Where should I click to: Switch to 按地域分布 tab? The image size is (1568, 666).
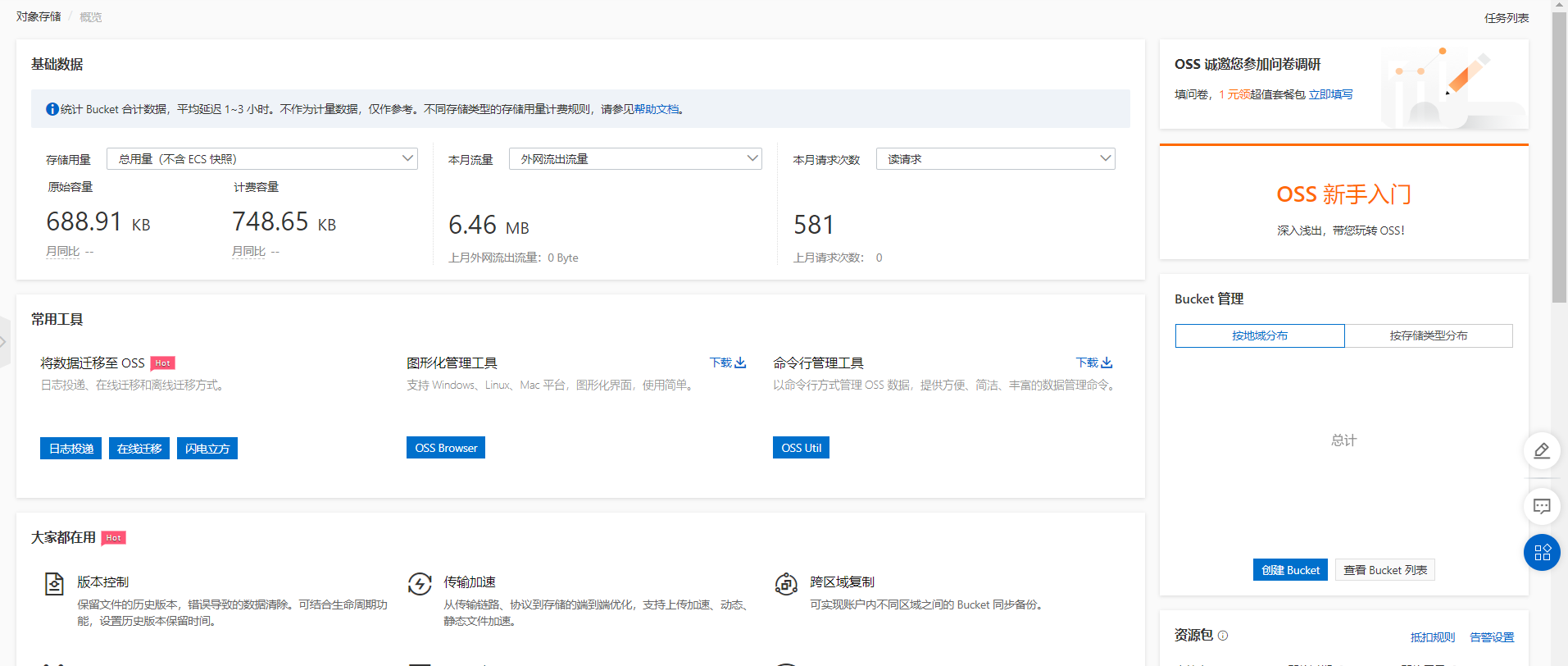(1260, 335)
